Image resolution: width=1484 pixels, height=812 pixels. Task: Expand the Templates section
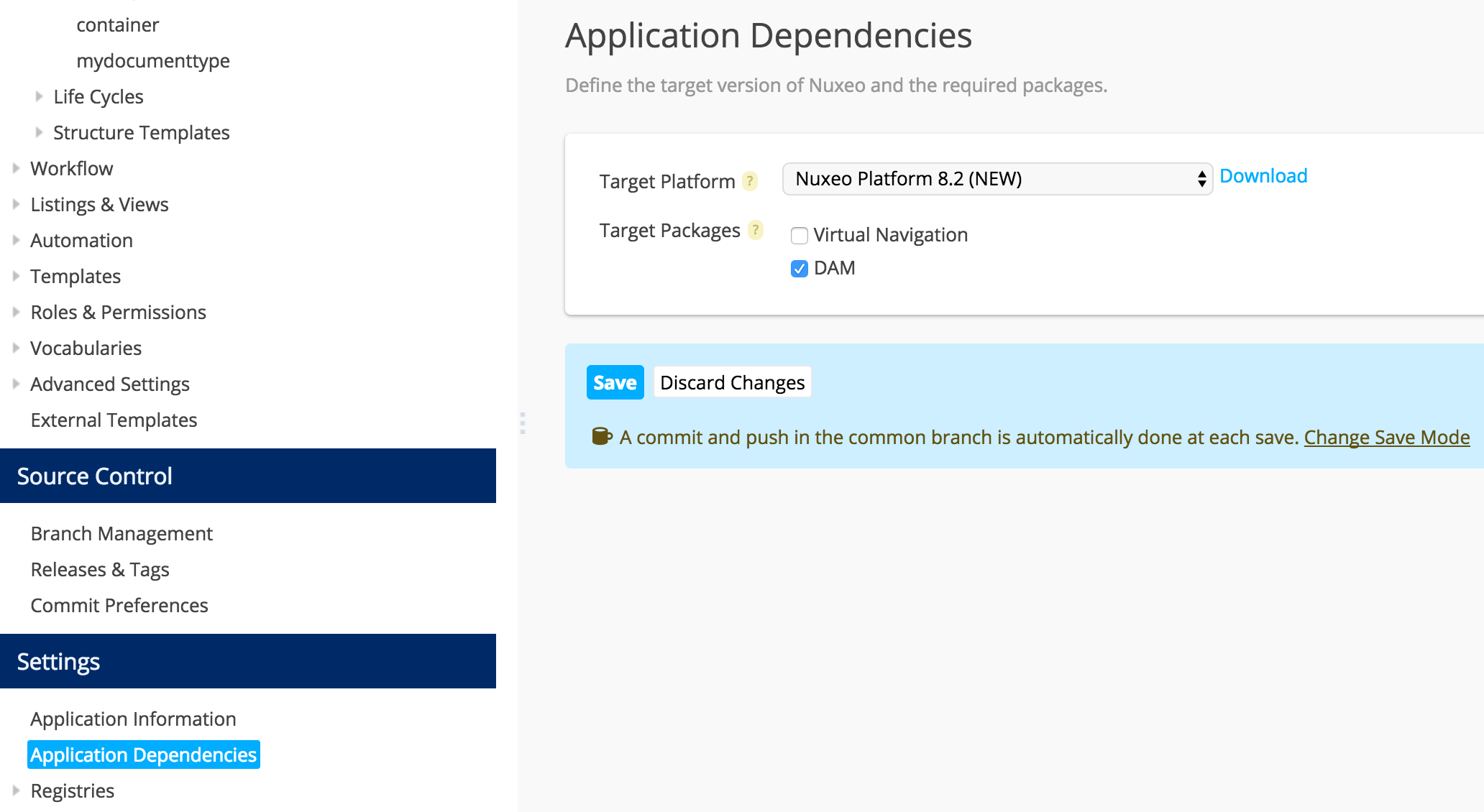tap(16, 276)
